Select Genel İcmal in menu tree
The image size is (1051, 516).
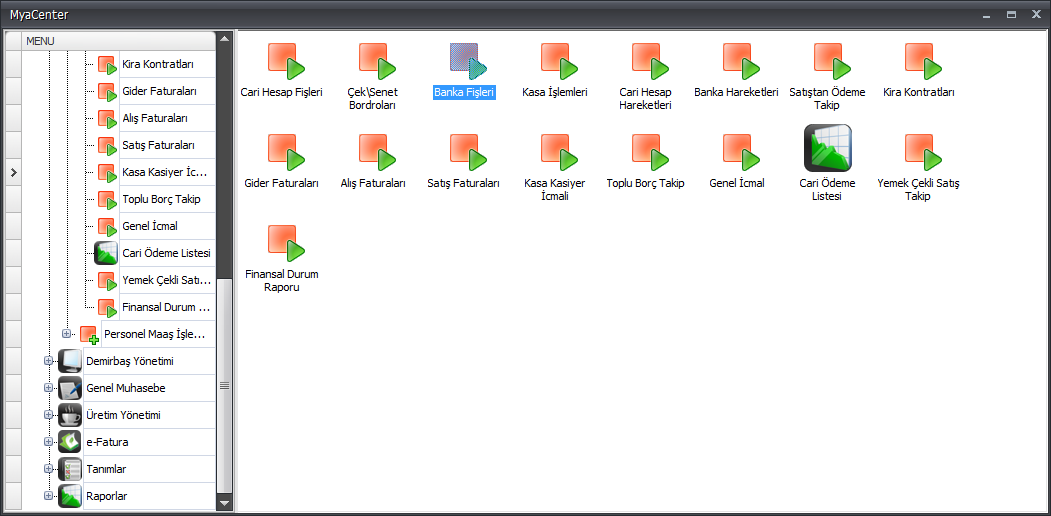(150, 226)
